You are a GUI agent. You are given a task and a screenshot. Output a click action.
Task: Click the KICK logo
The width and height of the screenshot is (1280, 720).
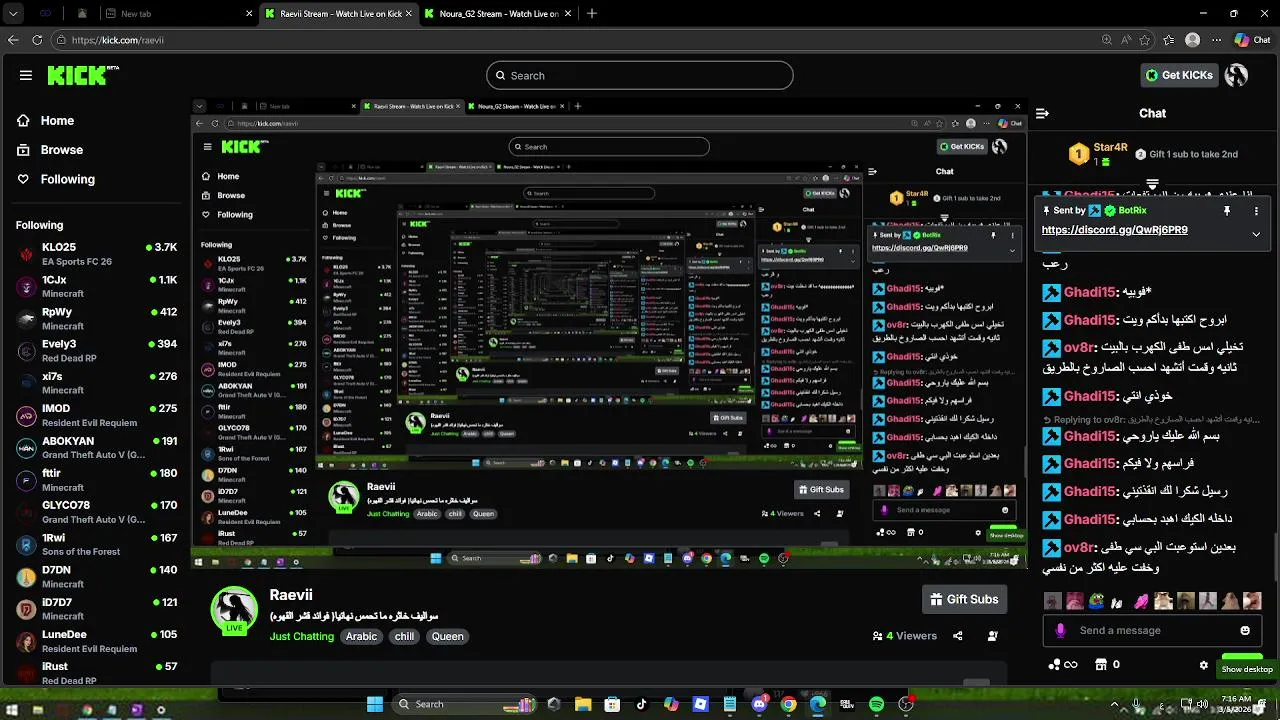(83, 75)
